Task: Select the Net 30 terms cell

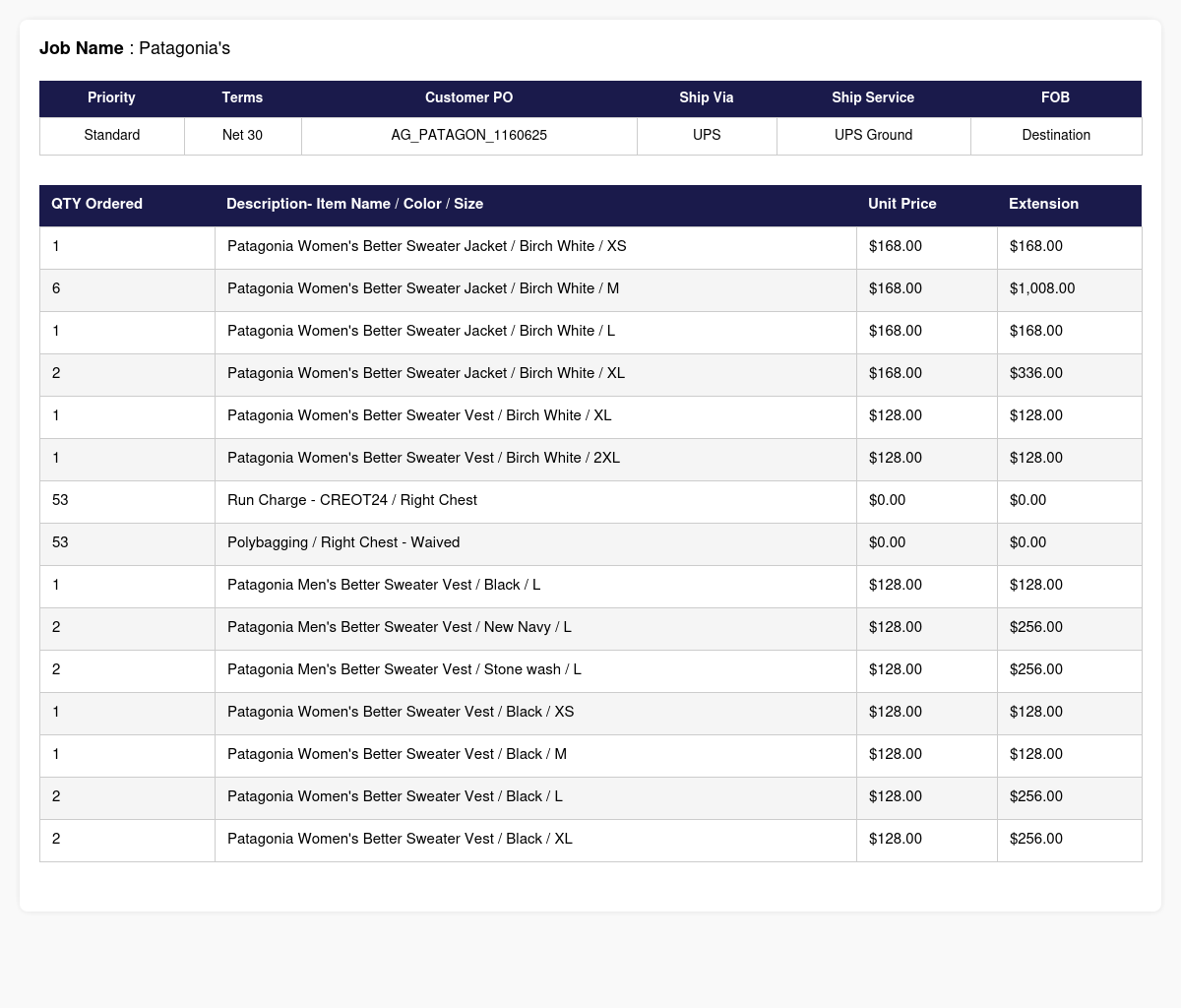Action: tap(242, 136)
